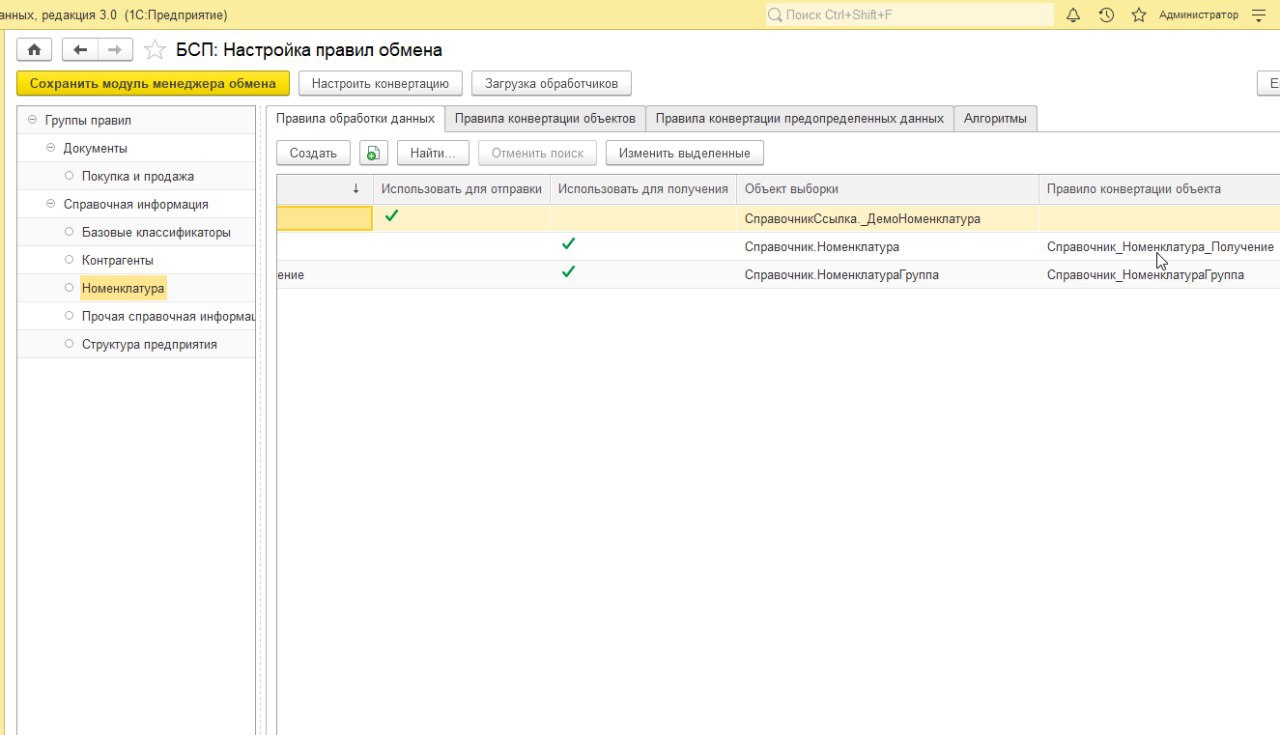The height and width of the screenshot is (735, 1280).
Task: Collapse the Документы tree node
Action: (x=50, y=148)
